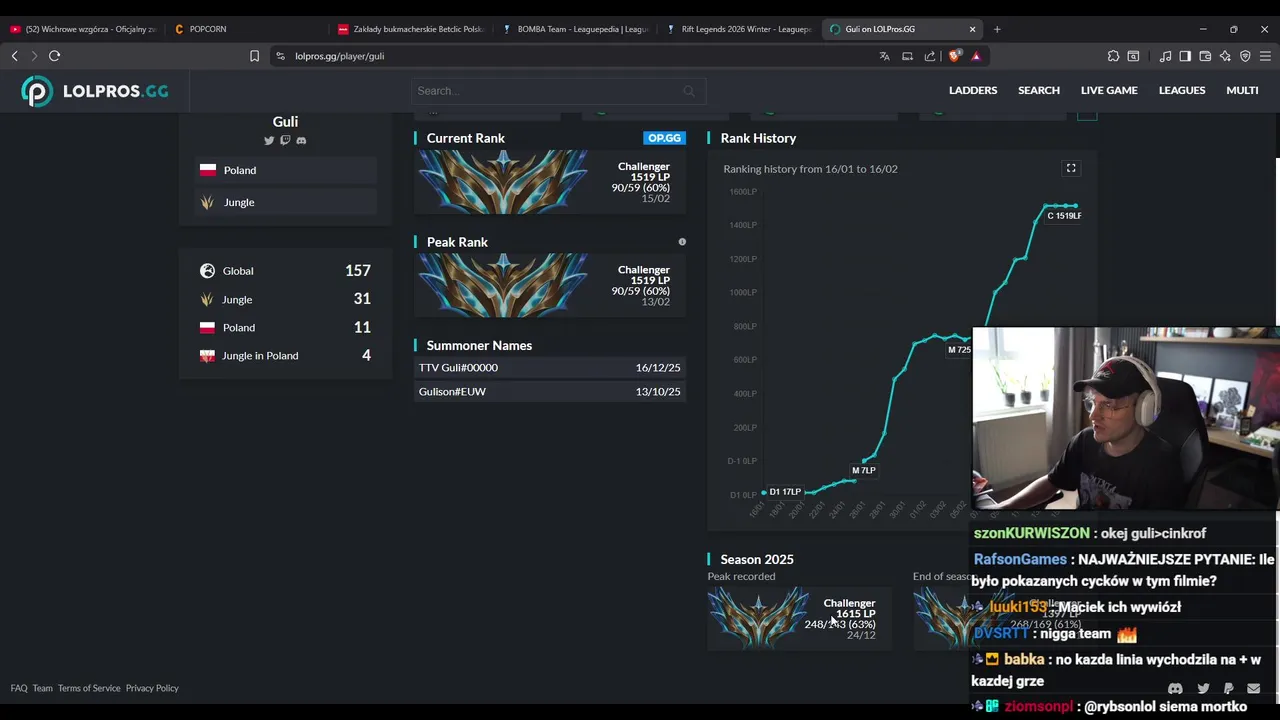Switch to the Wichrowe wzgórza YouTube tab
This screenshot has height=720, width=1280.
pos(83,29)
